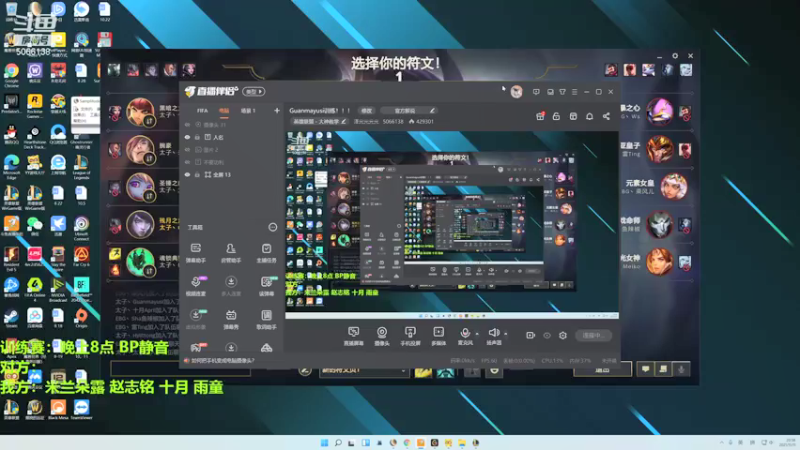
Task: Click the microphone icon in League client bottom-right
Action: pos(681,369)
